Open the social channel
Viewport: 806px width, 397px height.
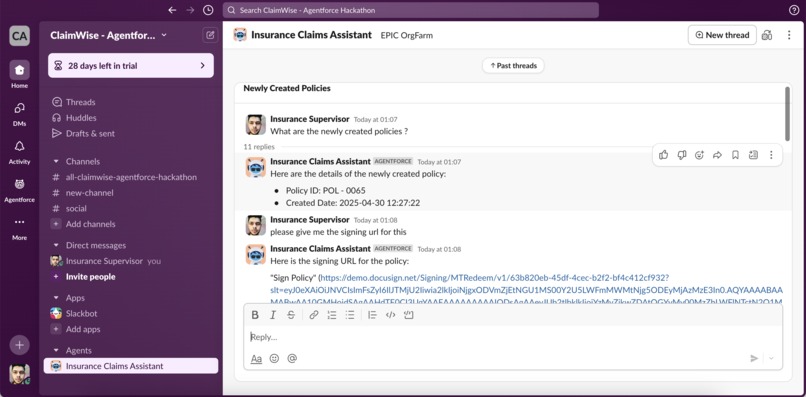coord(131,208)
